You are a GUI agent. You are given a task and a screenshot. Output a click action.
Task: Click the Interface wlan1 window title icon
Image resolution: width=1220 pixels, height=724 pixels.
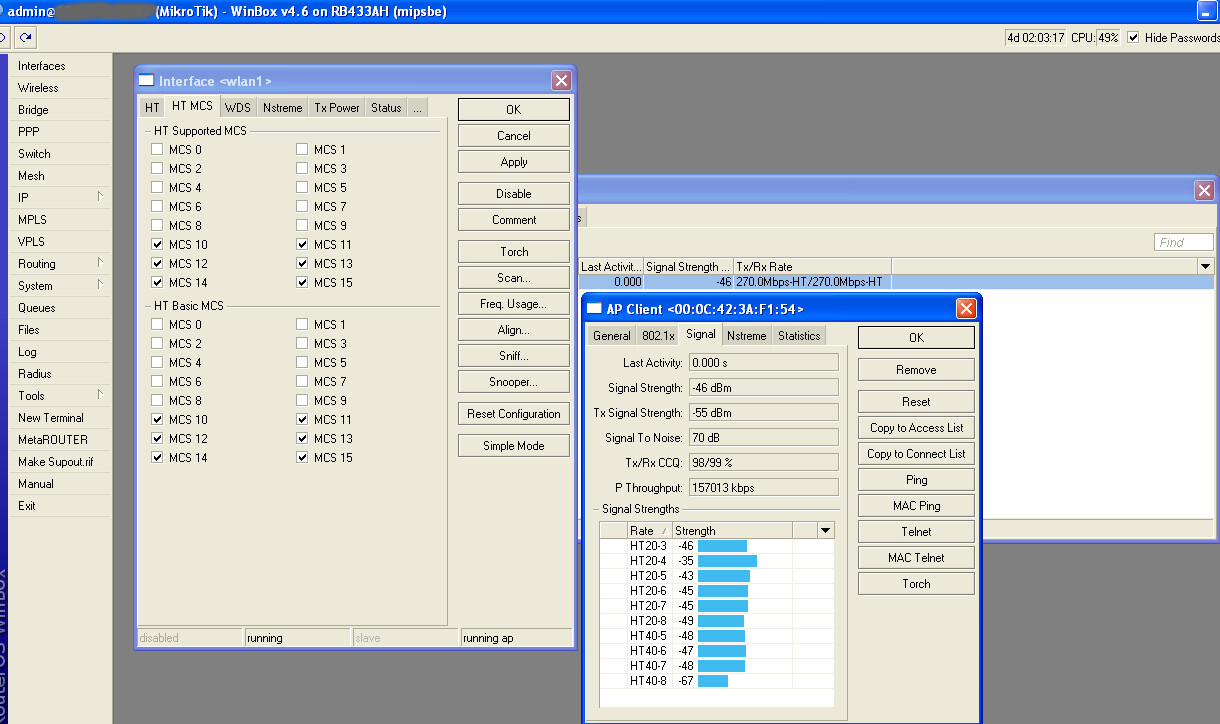[146, 81]
